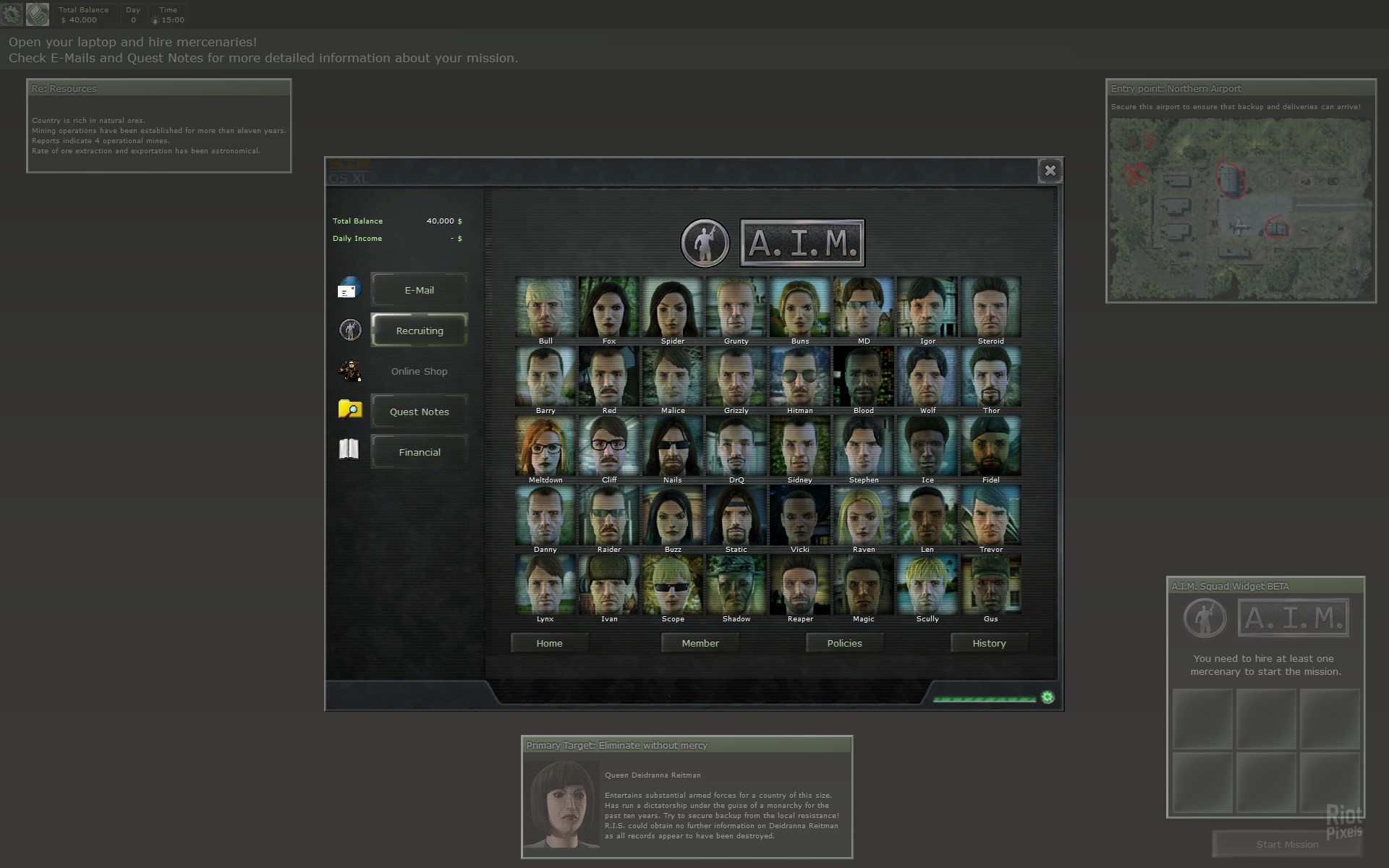
Task: Choose Fidel from the roster
Action: click(991, 446)
